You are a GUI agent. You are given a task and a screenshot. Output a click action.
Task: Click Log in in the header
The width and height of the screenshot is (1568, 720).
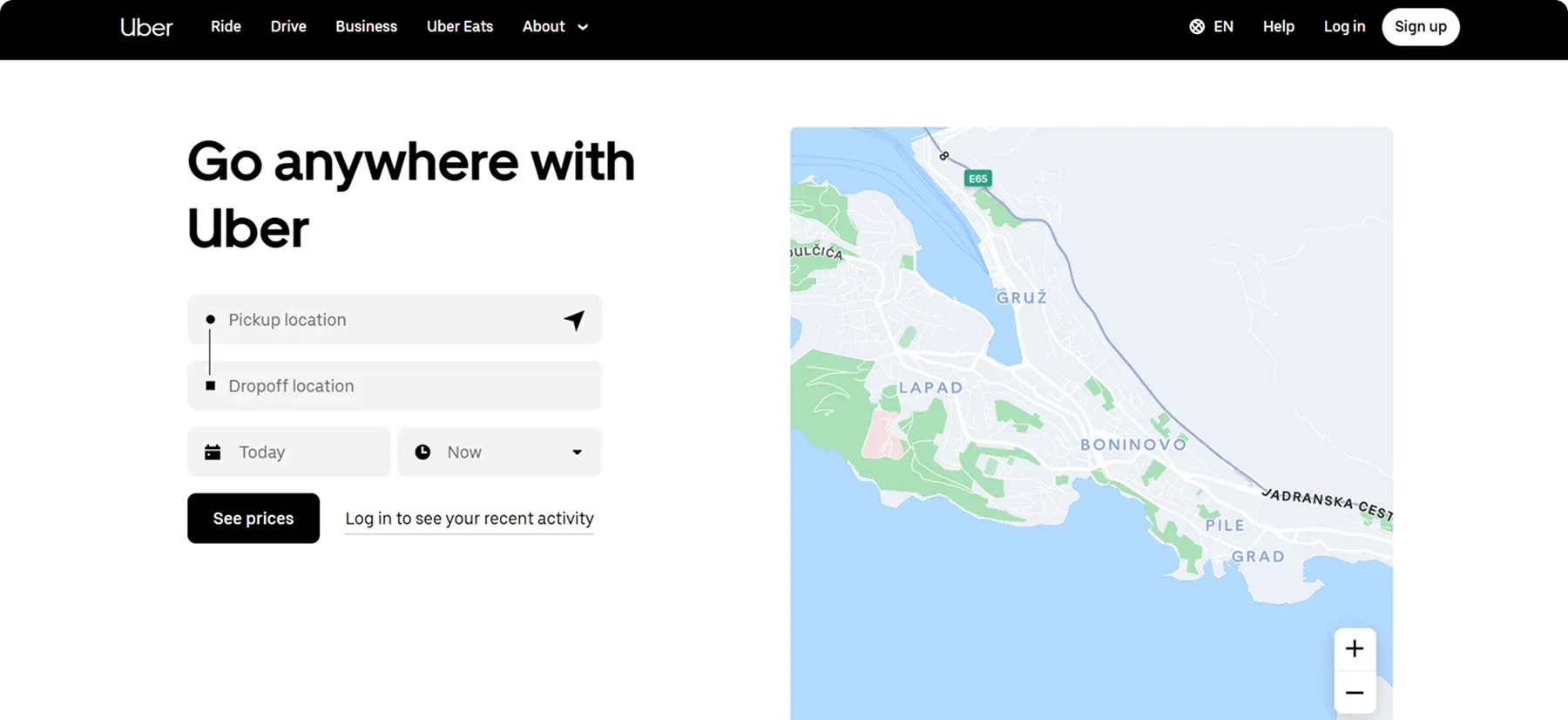[1344, 27]
